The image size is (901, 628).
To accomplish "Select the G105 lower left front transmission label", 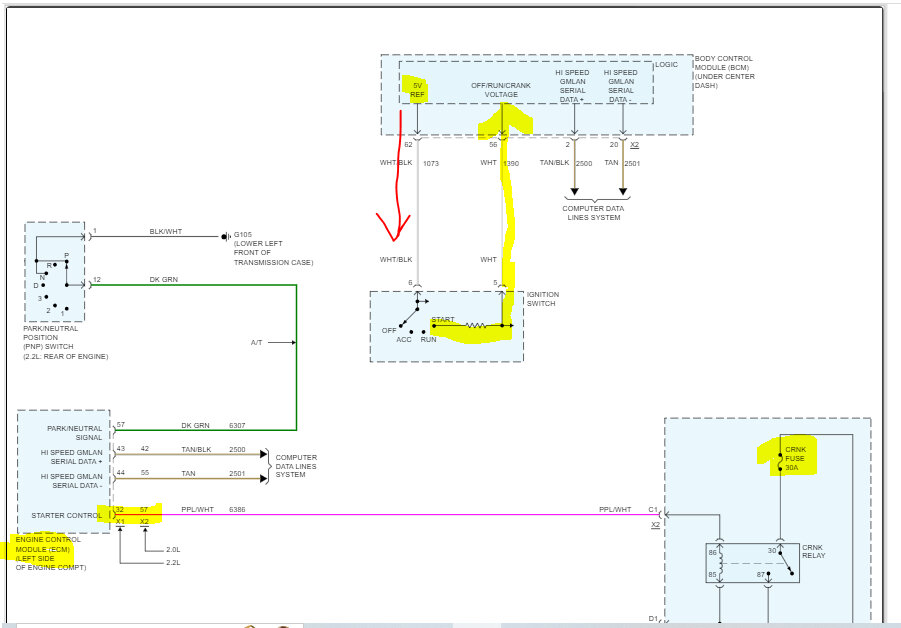I will point(273,248).
